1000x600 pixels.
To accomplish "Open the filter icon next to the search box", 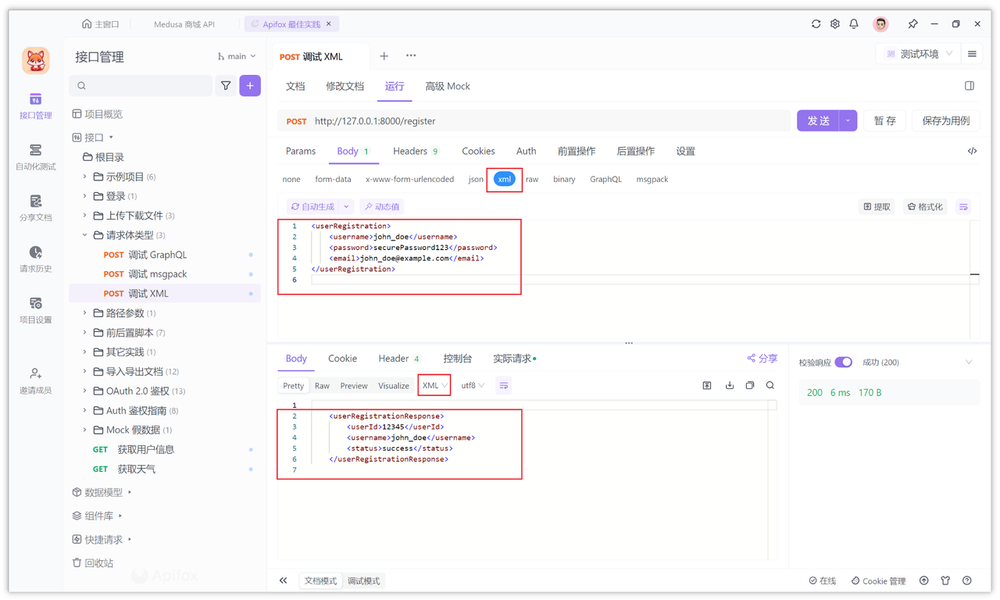I will [226, 86].
